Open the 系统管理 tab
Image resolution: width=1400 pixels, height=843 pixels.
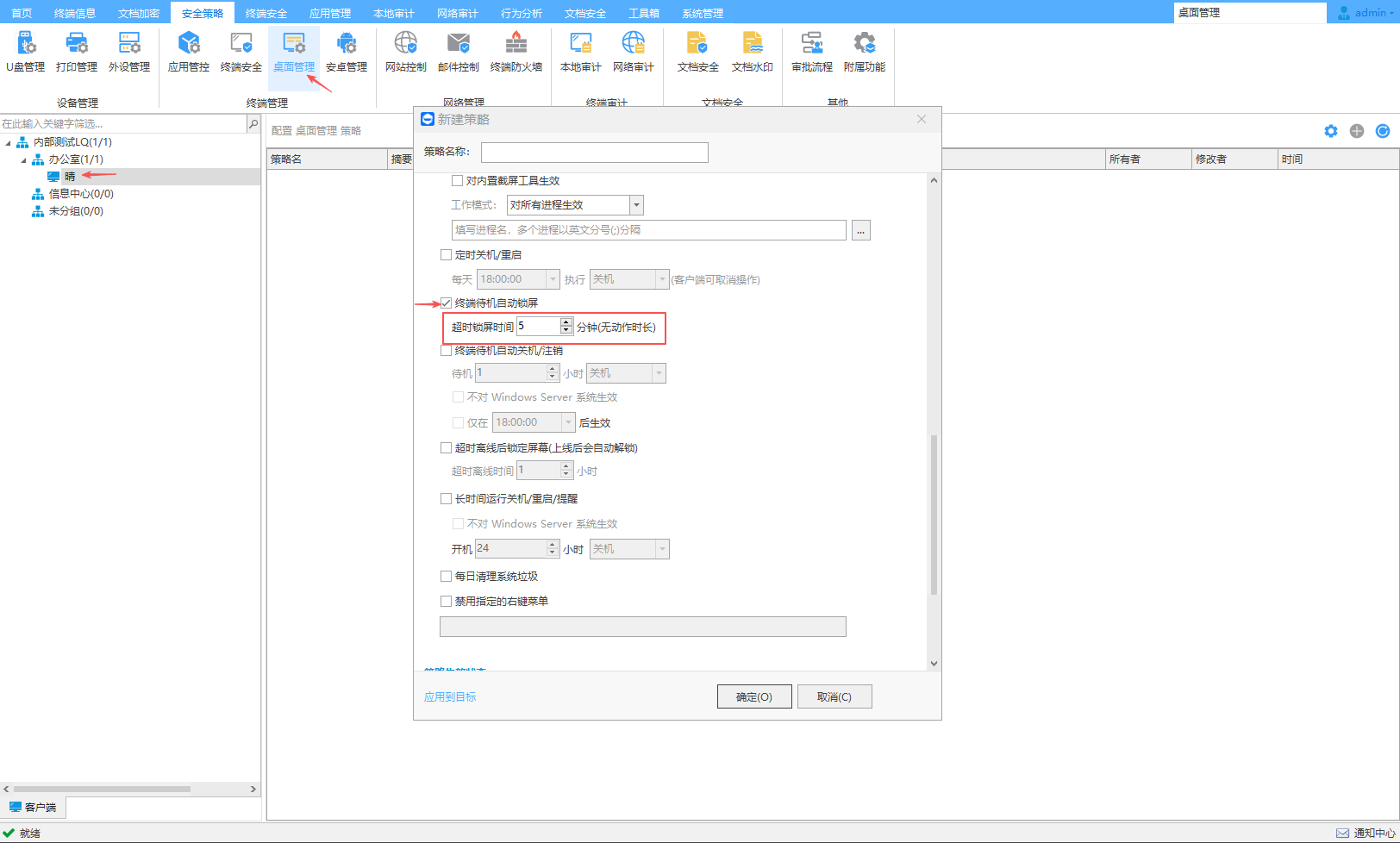pyautogui.click(x=703, y=13)
